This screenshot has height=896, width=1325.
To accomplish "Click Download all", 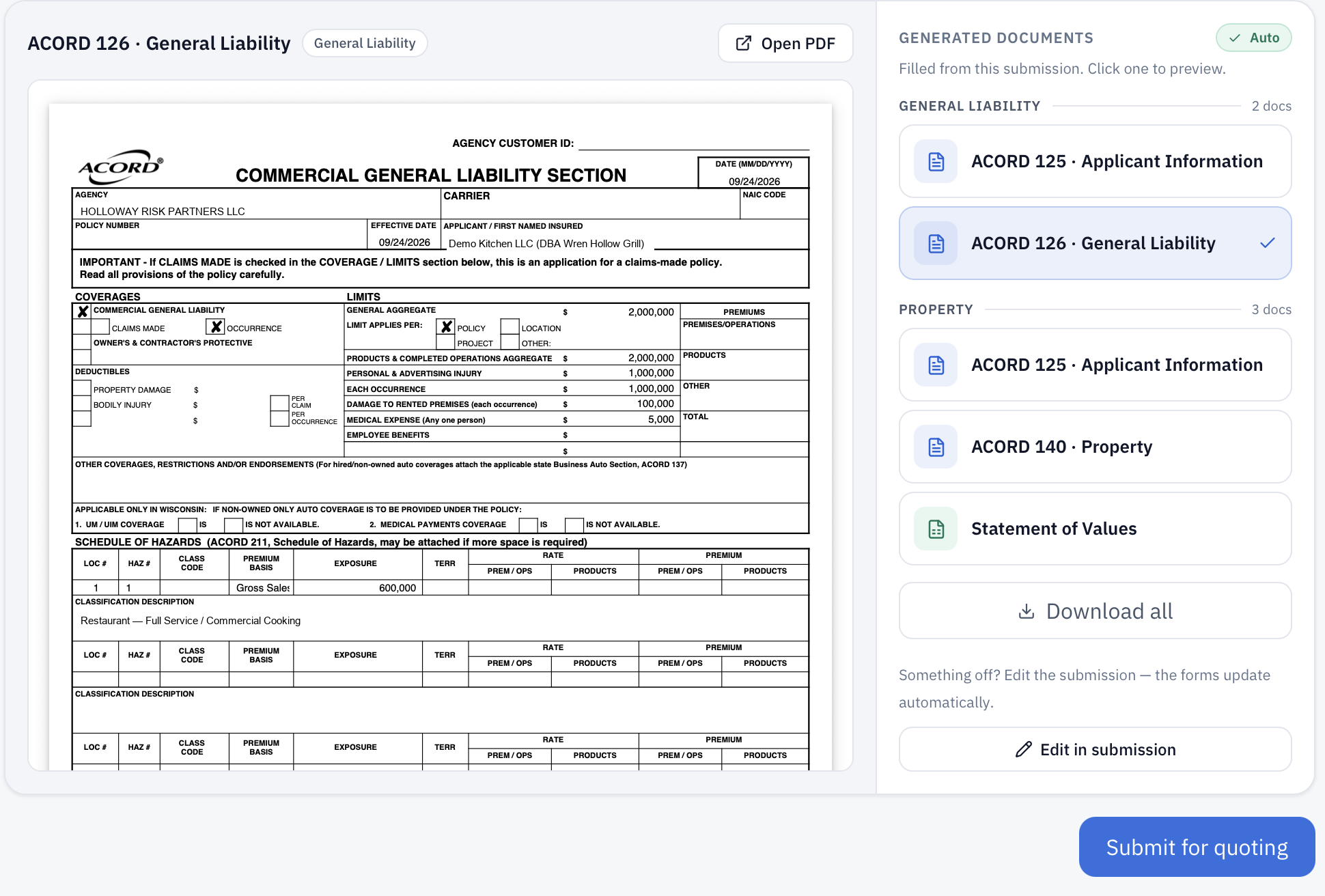I will tap(1095, 611).
